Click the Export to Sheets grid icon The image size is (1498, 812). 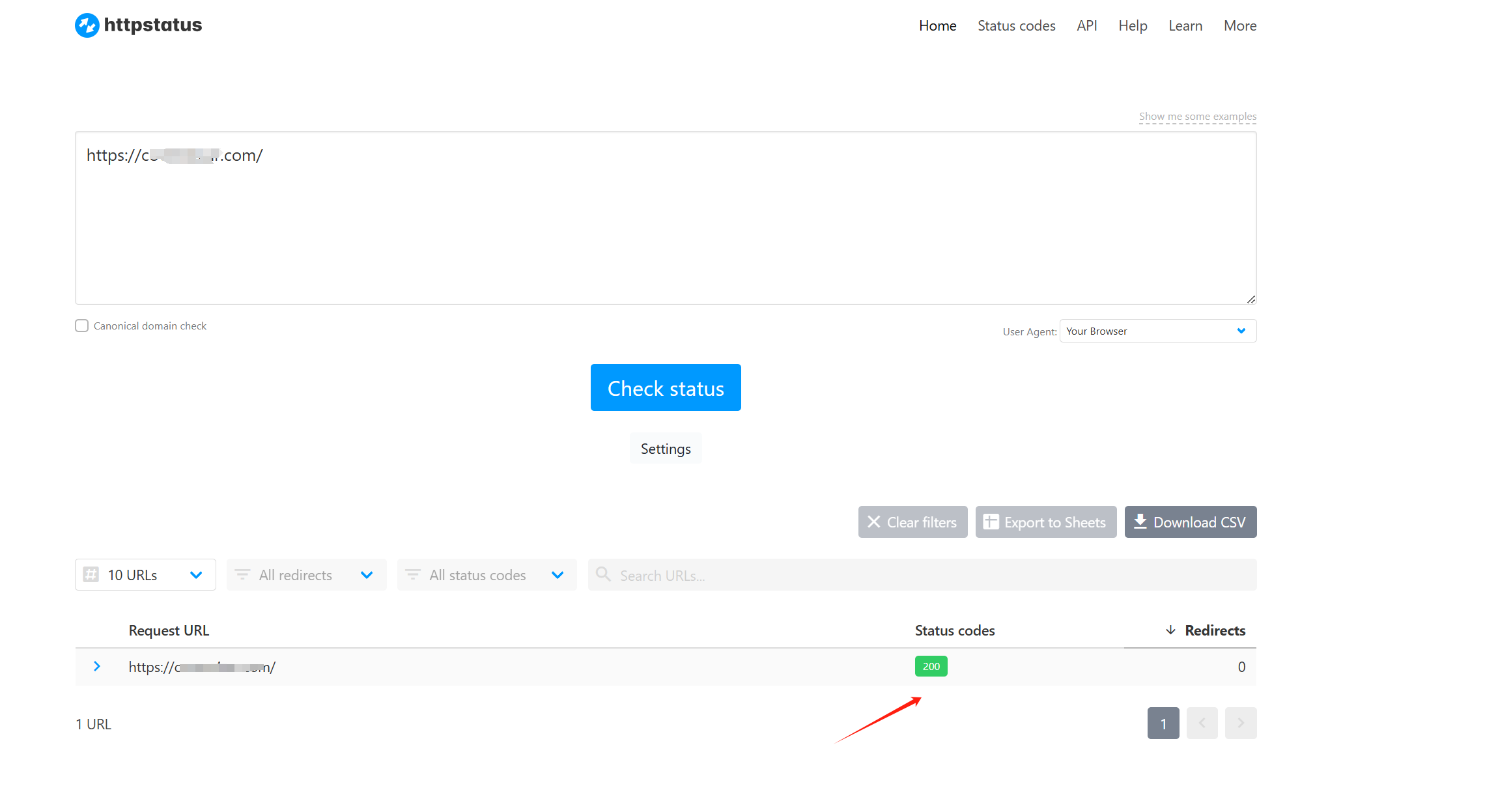[x=991, y=522]
